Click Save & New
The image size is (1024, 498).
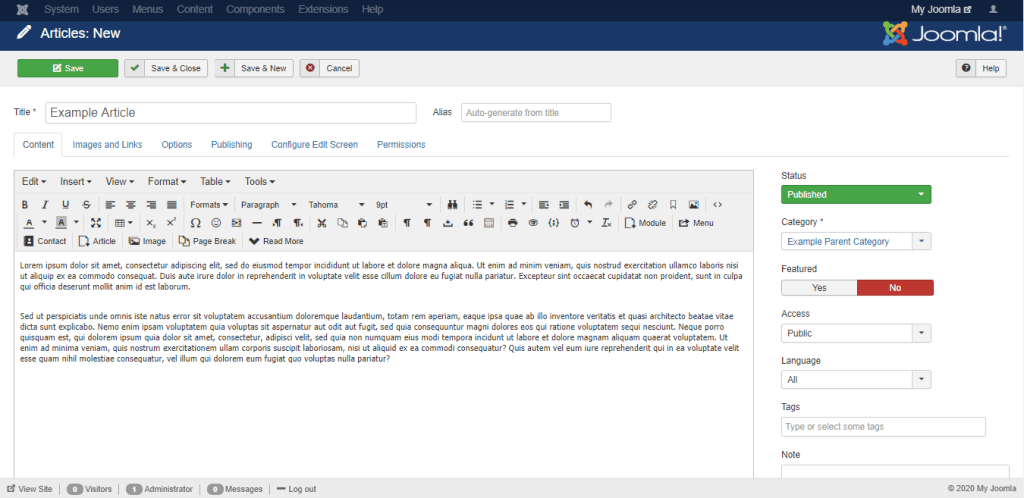pyautogui.click(x=254, y=69)
